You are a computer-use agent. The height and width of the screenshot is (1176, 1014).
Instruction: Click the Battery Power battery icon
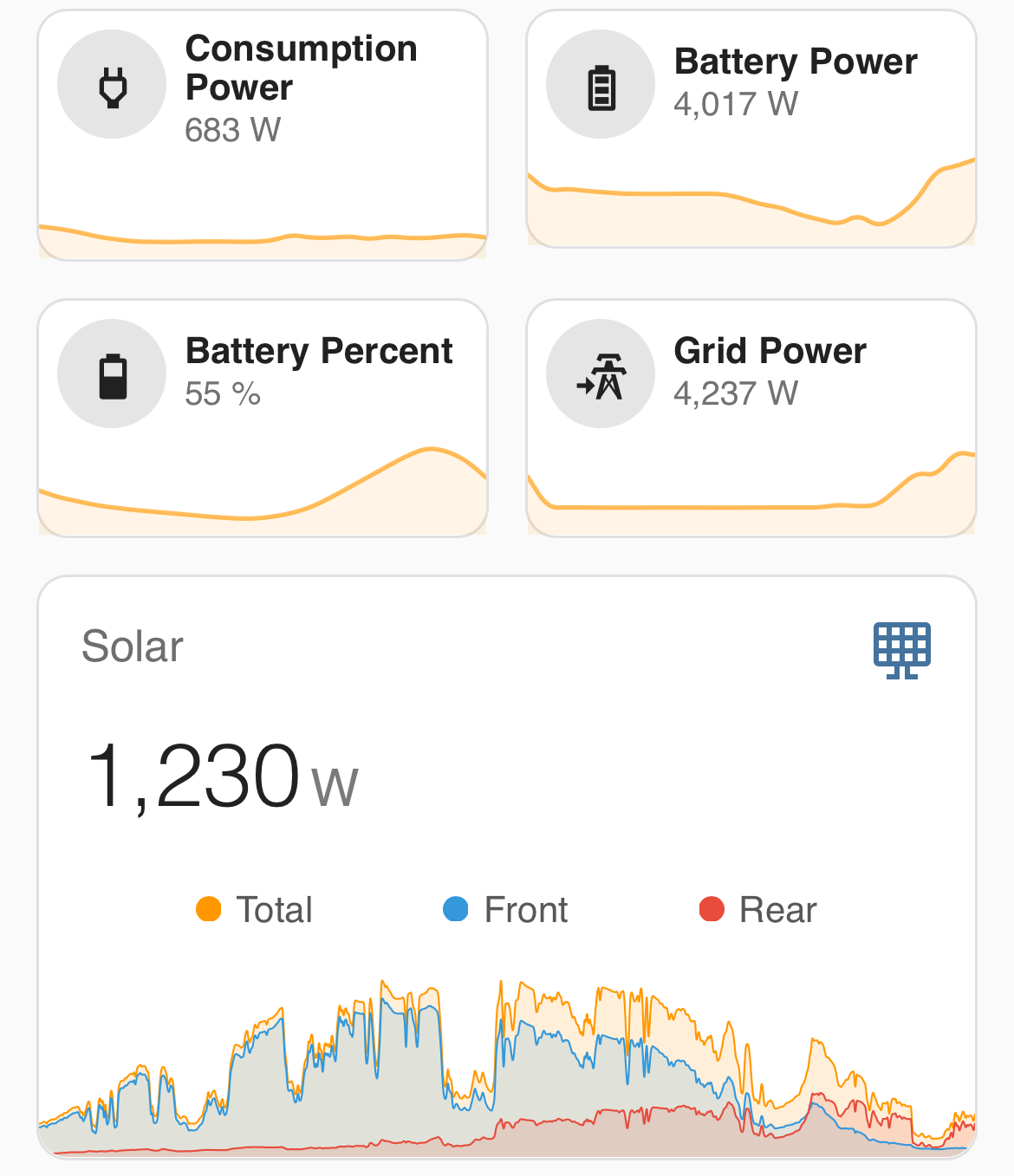(601, 85)
